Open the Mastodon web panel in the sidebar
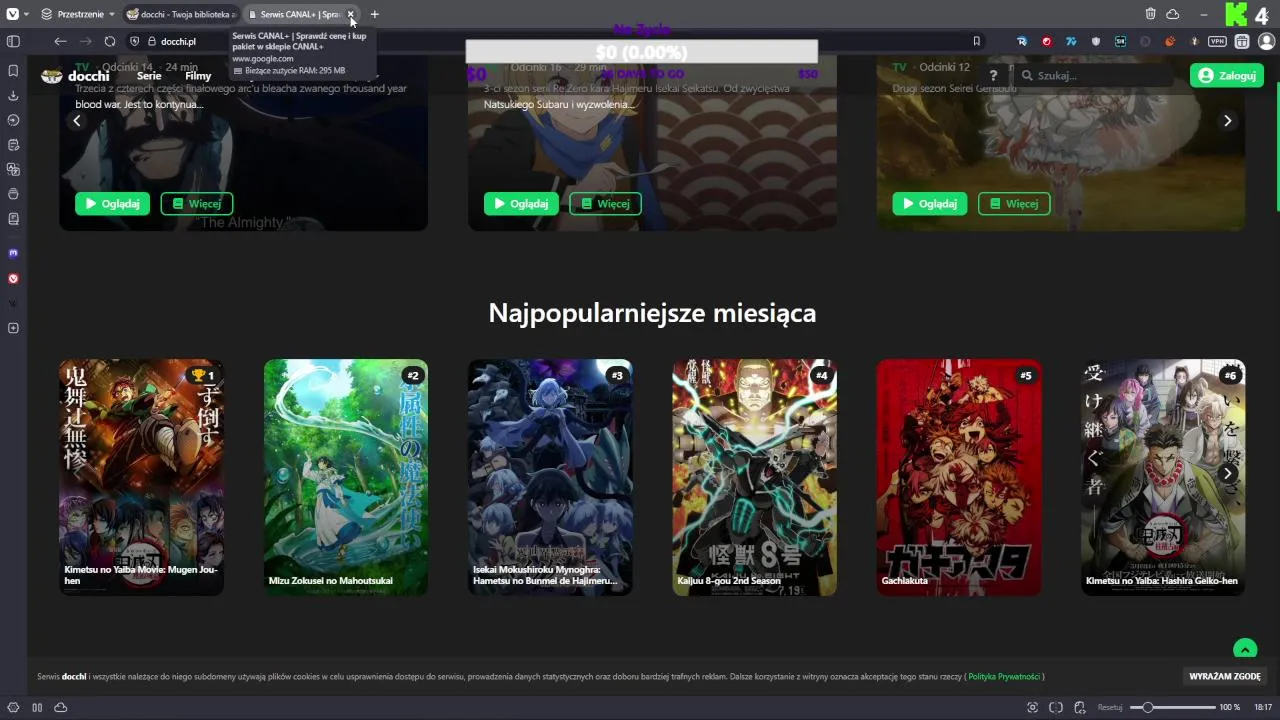 [x=13, y=253]
